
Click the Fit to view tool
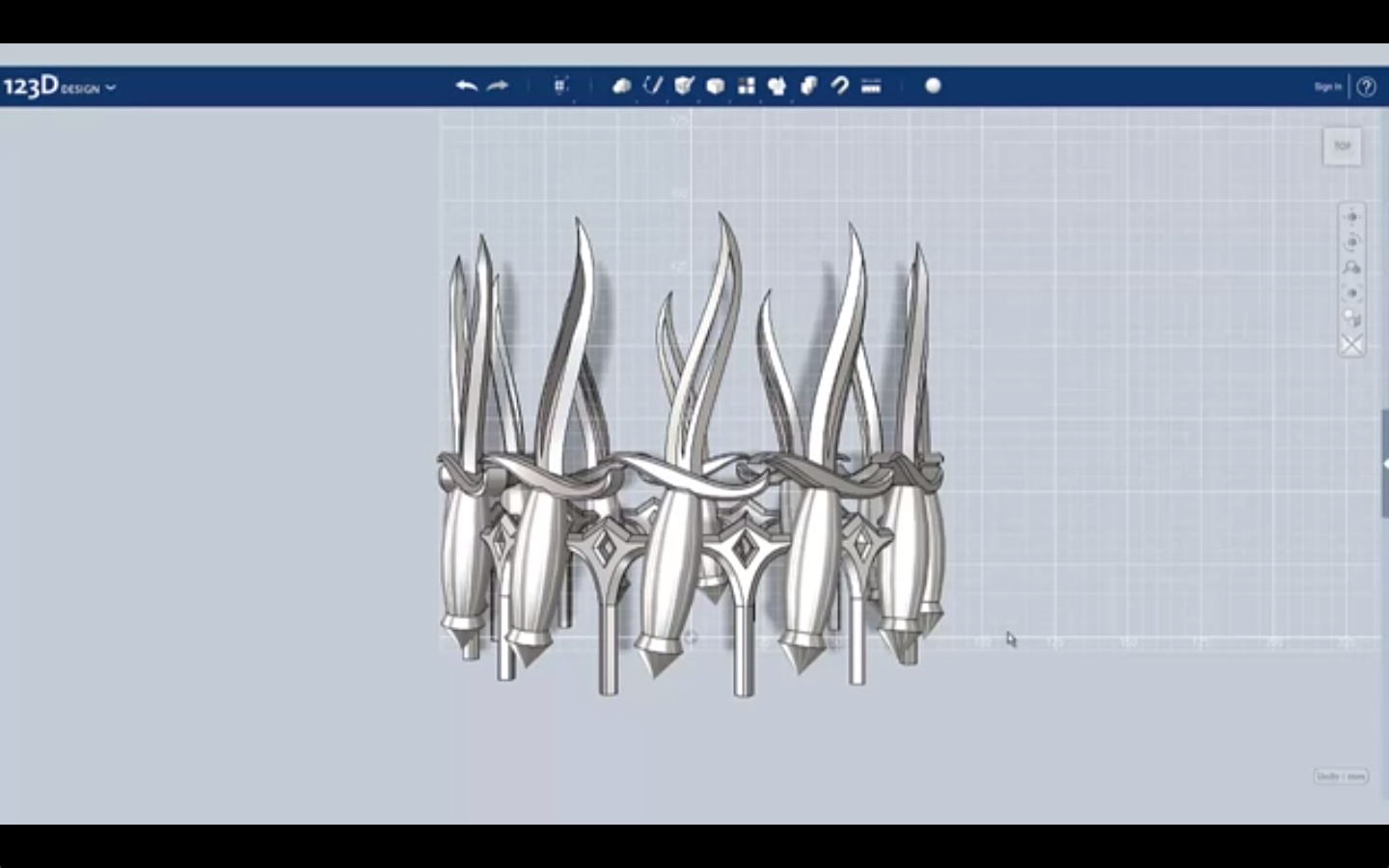pyautogui.click(x=1351, y=293)
